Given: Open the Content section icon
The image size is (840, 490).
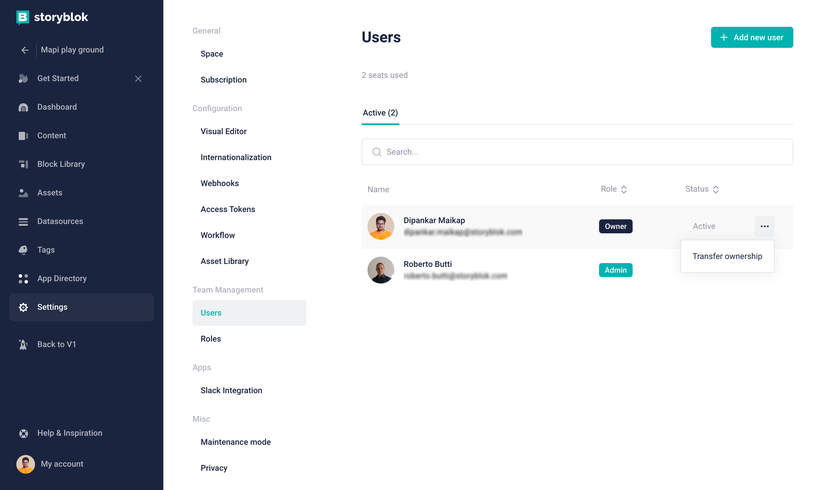Looking at the screenshot, I should point(23,135).
